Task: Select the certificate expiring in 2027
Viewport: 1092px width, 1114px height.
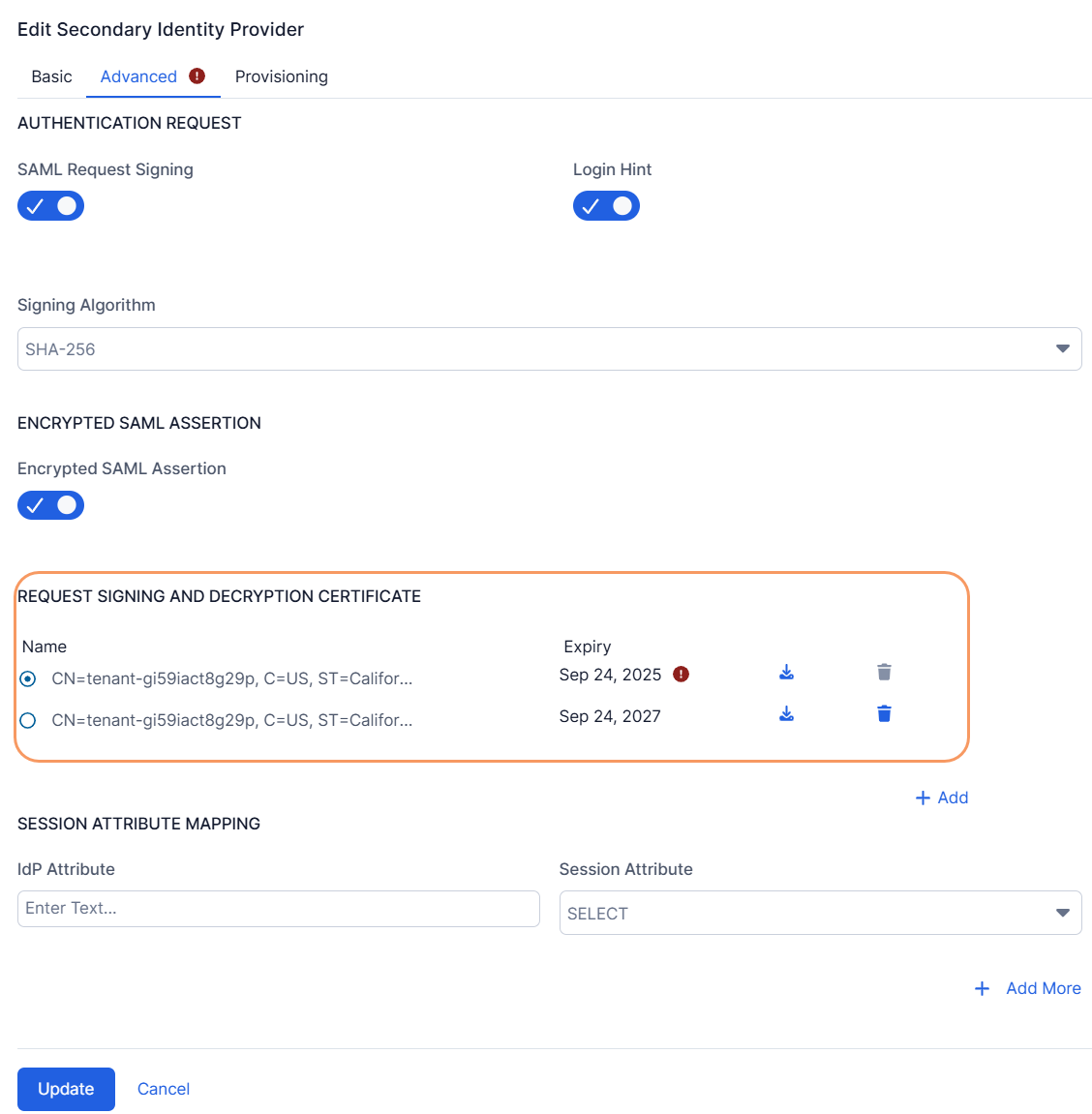Action: click(x=28, y=720)
